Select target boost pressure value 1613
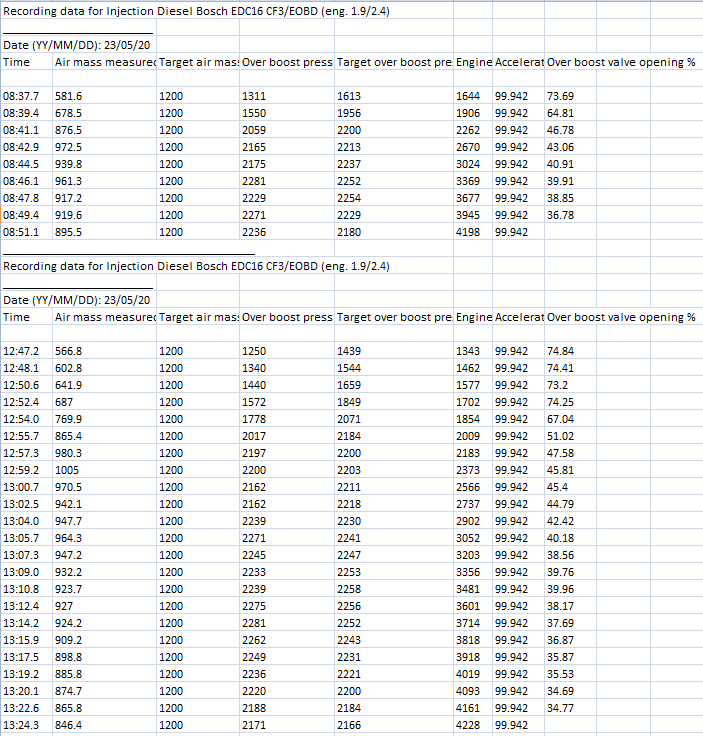Image resolution: width=703 pixels, height=736 pixels. point(349,96)
